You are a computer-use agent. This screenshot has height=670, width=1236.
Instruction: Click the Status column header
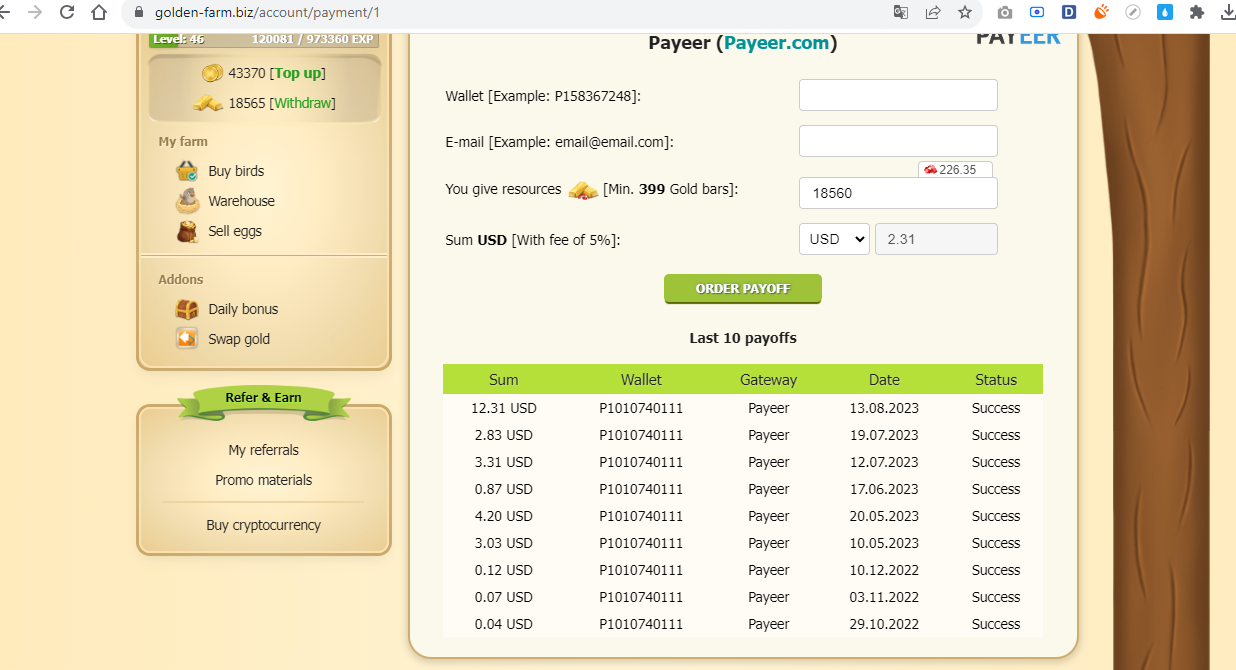[x=996, y=379]
